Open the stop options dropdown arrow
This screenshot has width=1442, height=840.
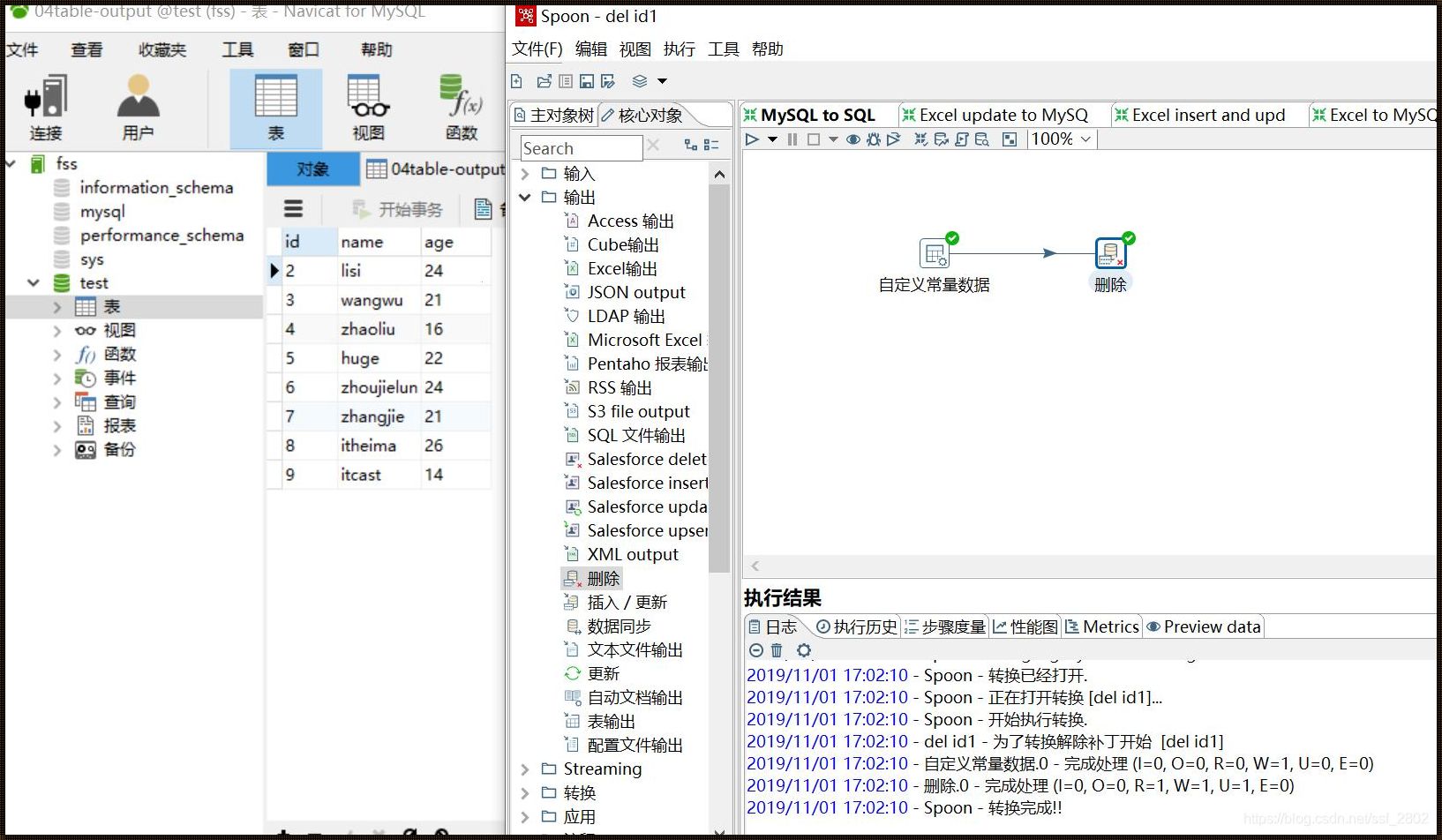coord(833,139)
